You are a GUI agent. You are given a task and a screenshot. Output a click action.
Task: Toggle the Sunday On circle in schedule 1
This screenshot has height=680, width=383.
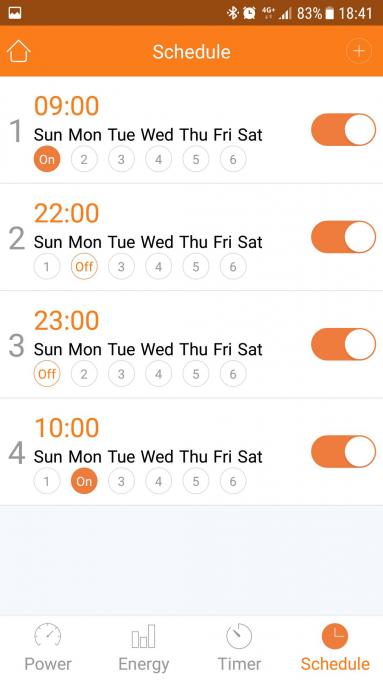47,159
